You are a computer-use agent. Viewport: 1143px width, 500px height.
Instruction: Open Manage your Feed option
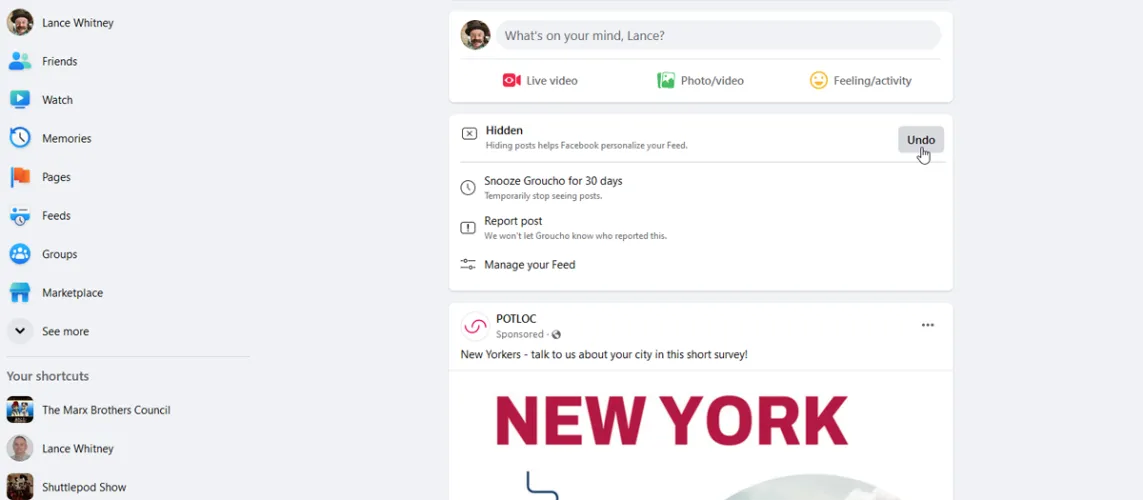click(x=701, y=265)
